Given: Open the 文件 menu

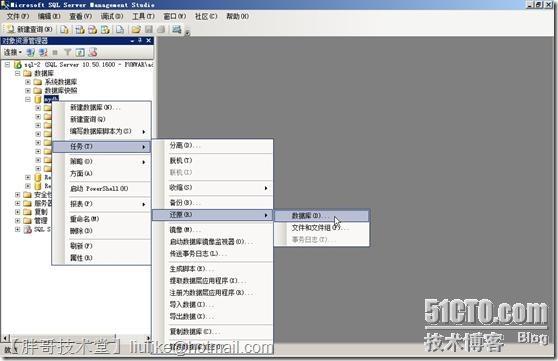Looking at the screenshot, I should tap(17, 16).
